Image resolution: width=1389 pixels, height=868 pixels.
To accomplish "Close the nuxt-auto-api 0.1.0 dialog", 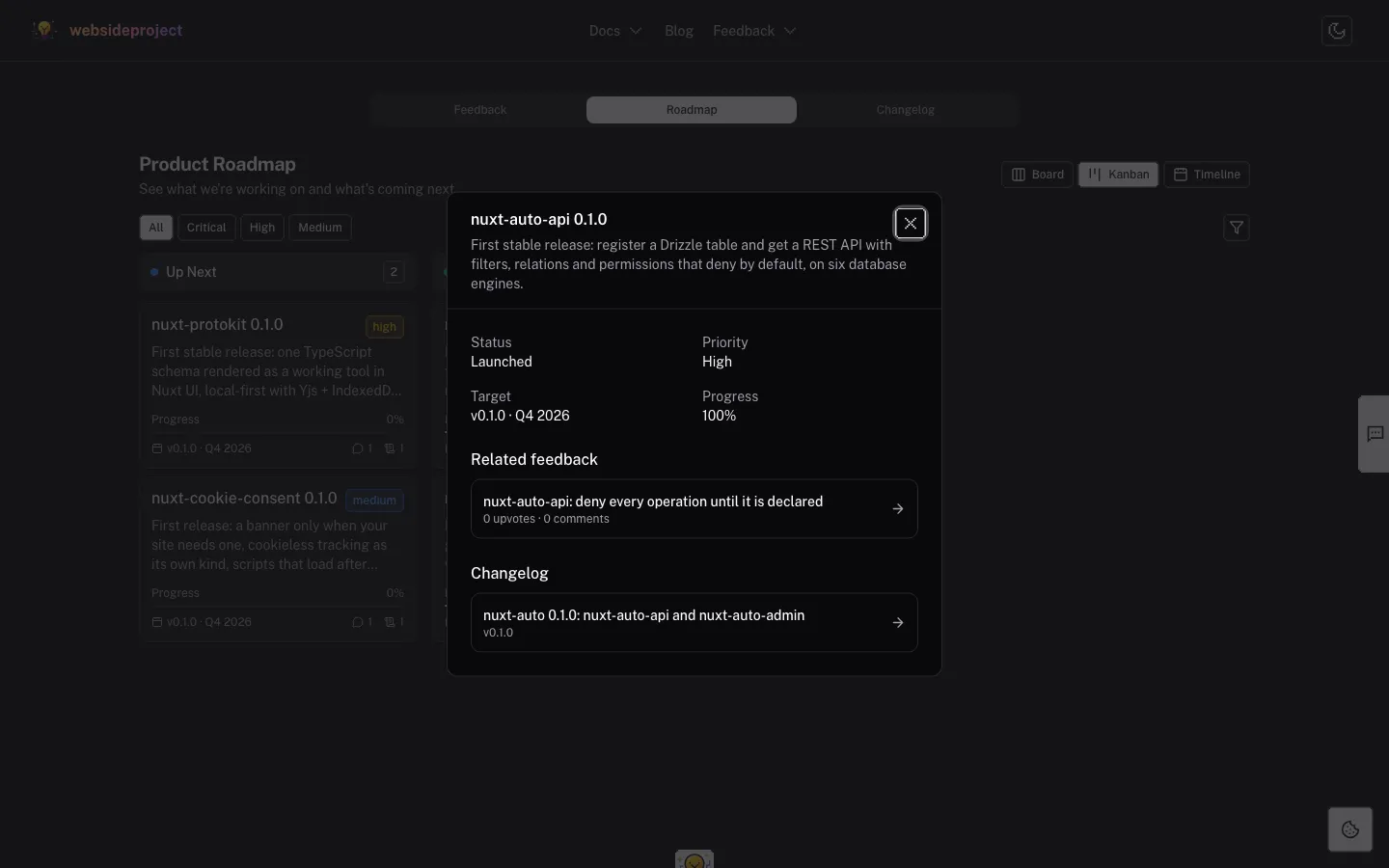I will coord(911,224).
